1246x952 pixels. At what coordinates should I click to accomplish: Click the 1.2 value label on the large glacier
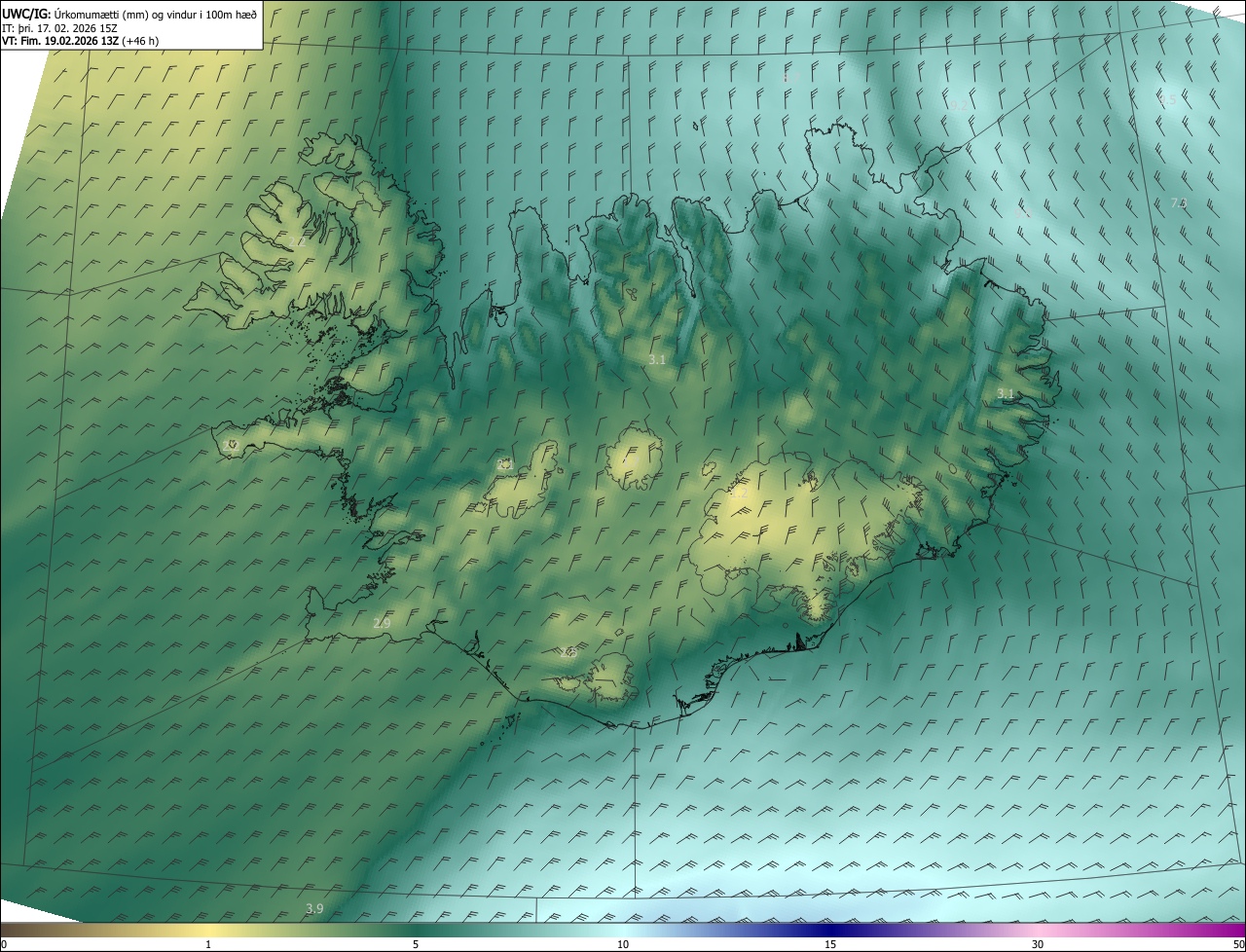pyautogui.click(x=740, y=494)
